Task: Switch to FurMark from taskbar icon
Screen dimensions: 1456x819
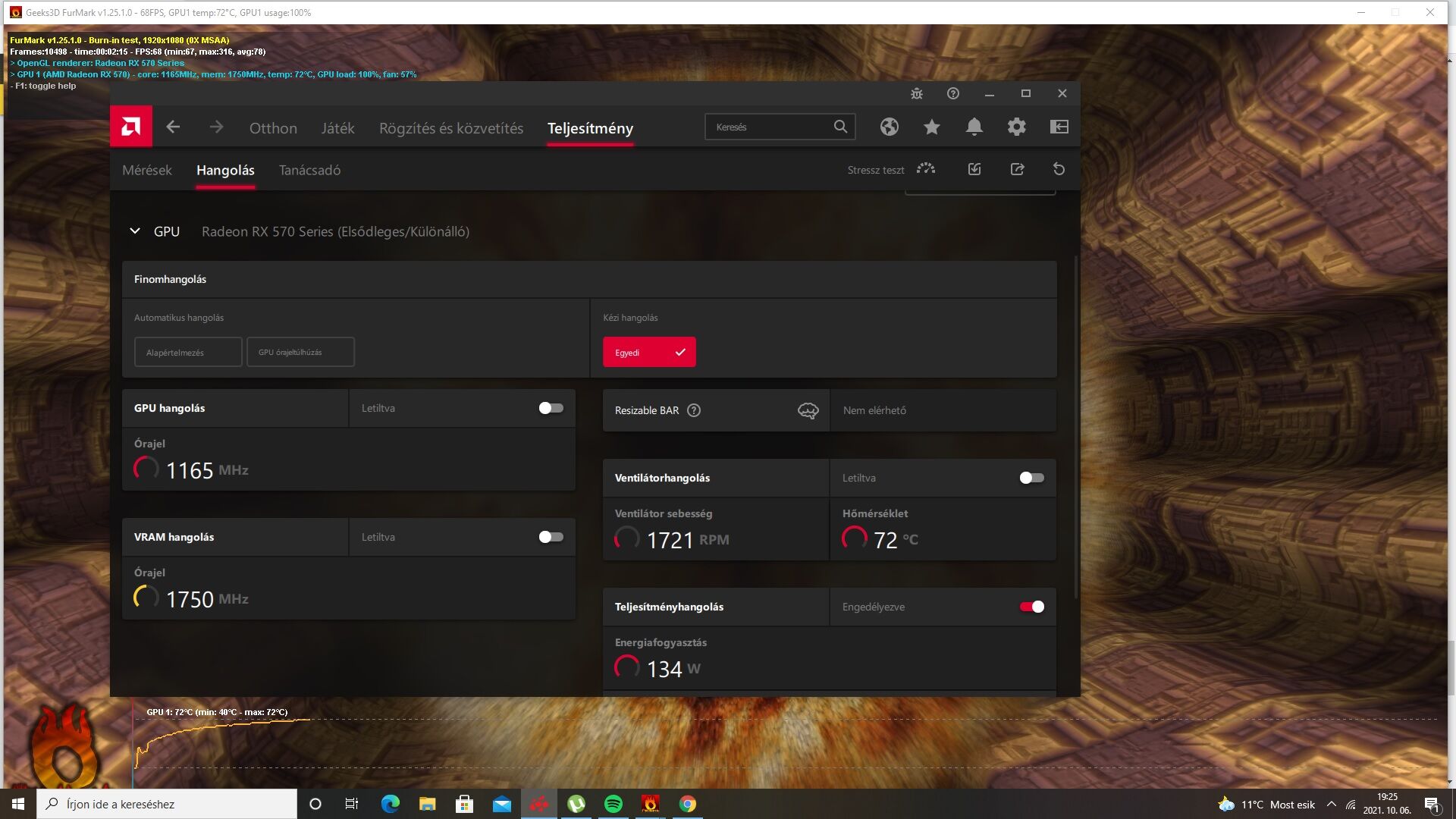Action: click(x=650, y=804)
